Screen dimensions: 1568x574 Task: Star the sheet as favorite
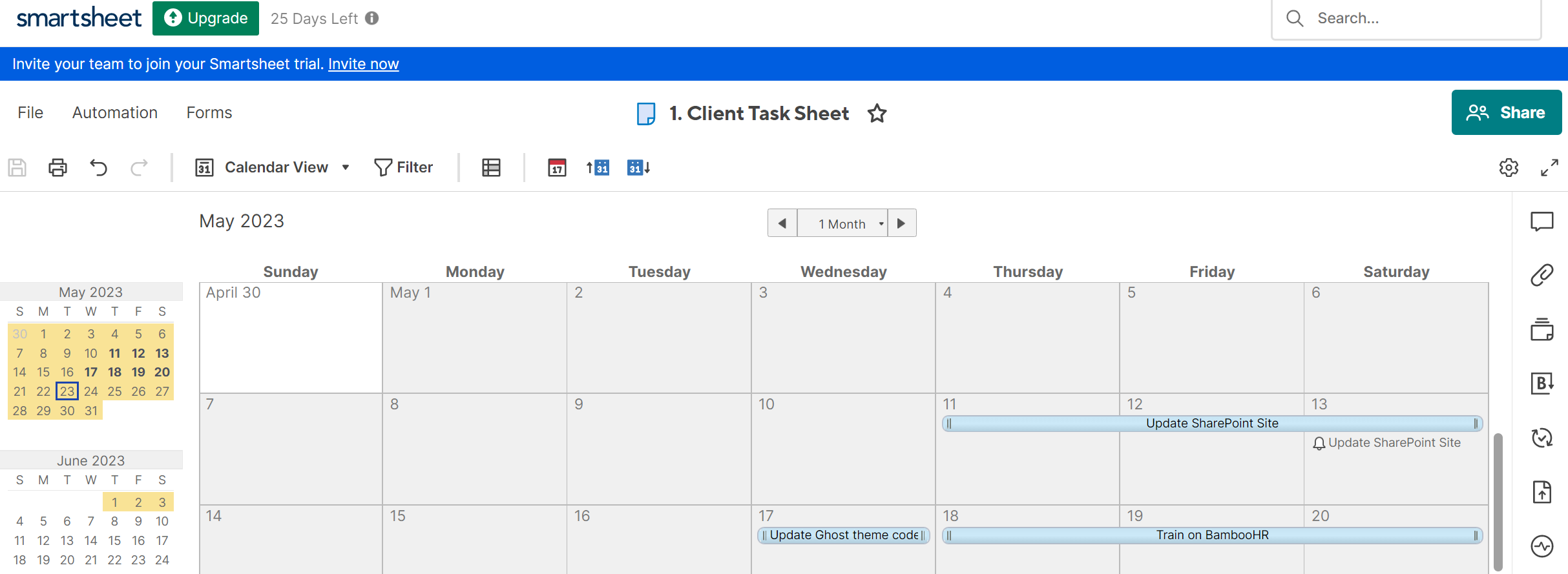coord(877,114)
